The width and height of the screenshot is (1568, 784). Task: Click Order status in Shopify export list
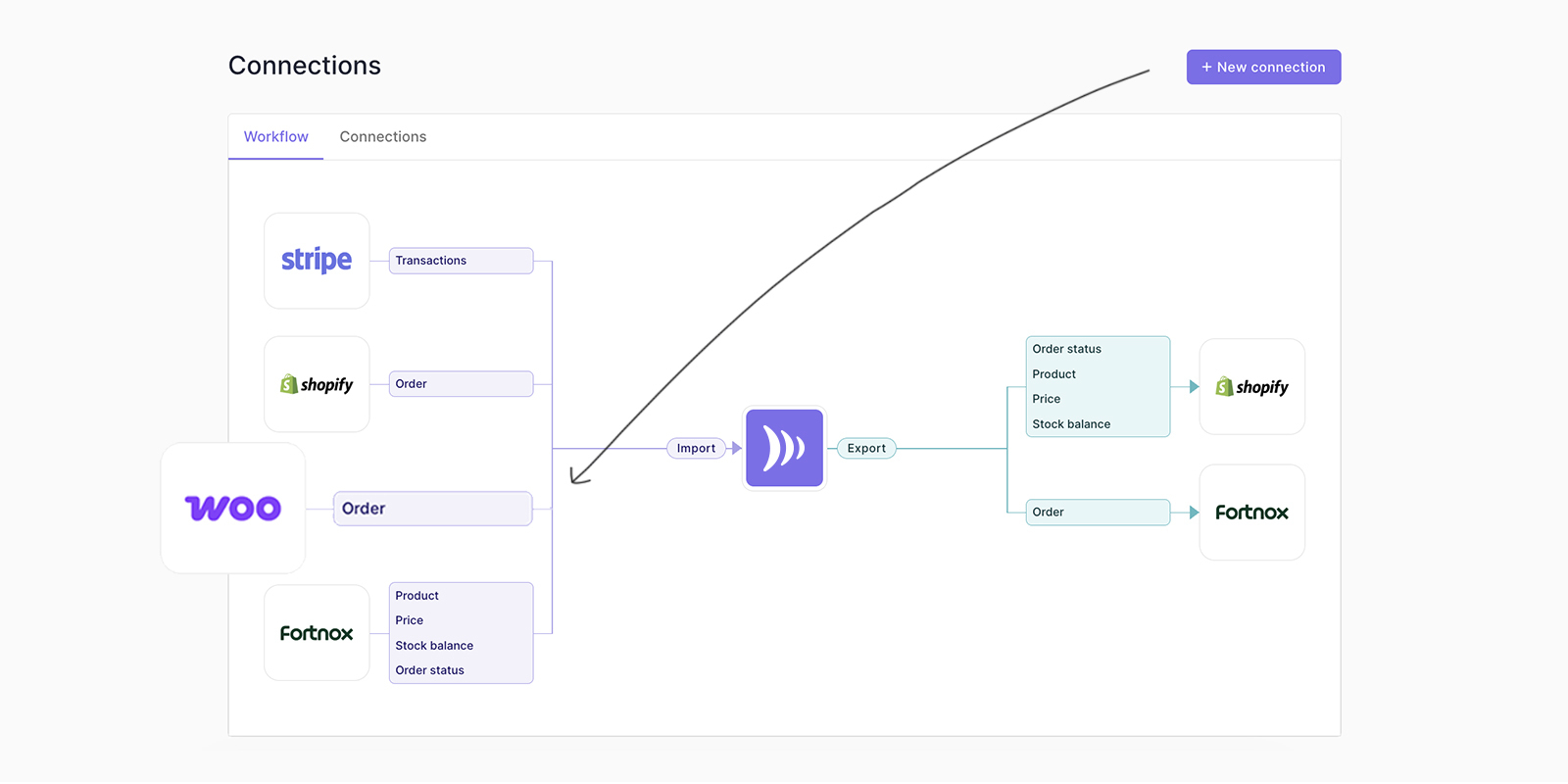(1066, 349)
